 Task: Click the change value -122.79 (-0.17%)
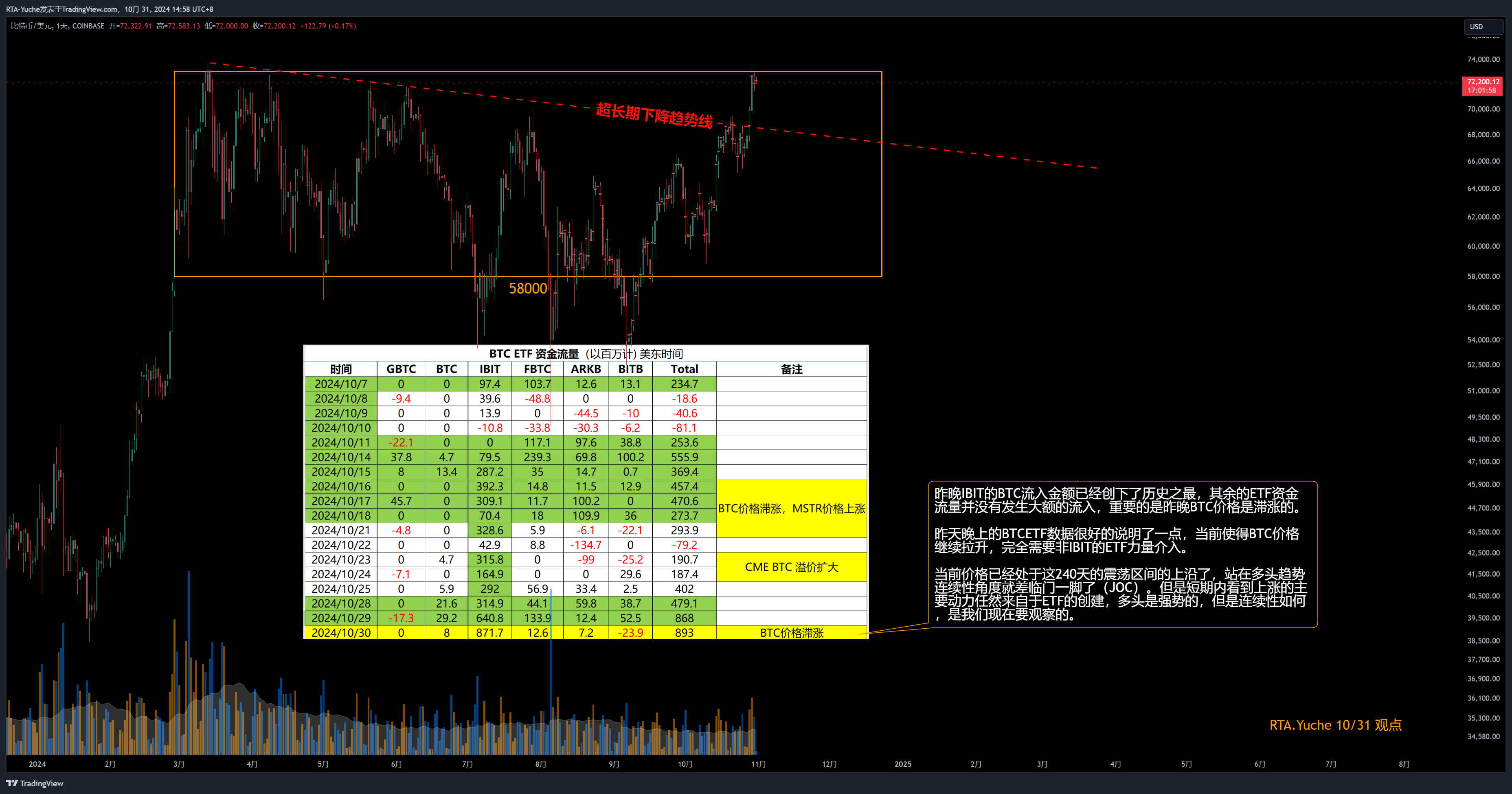328,26
